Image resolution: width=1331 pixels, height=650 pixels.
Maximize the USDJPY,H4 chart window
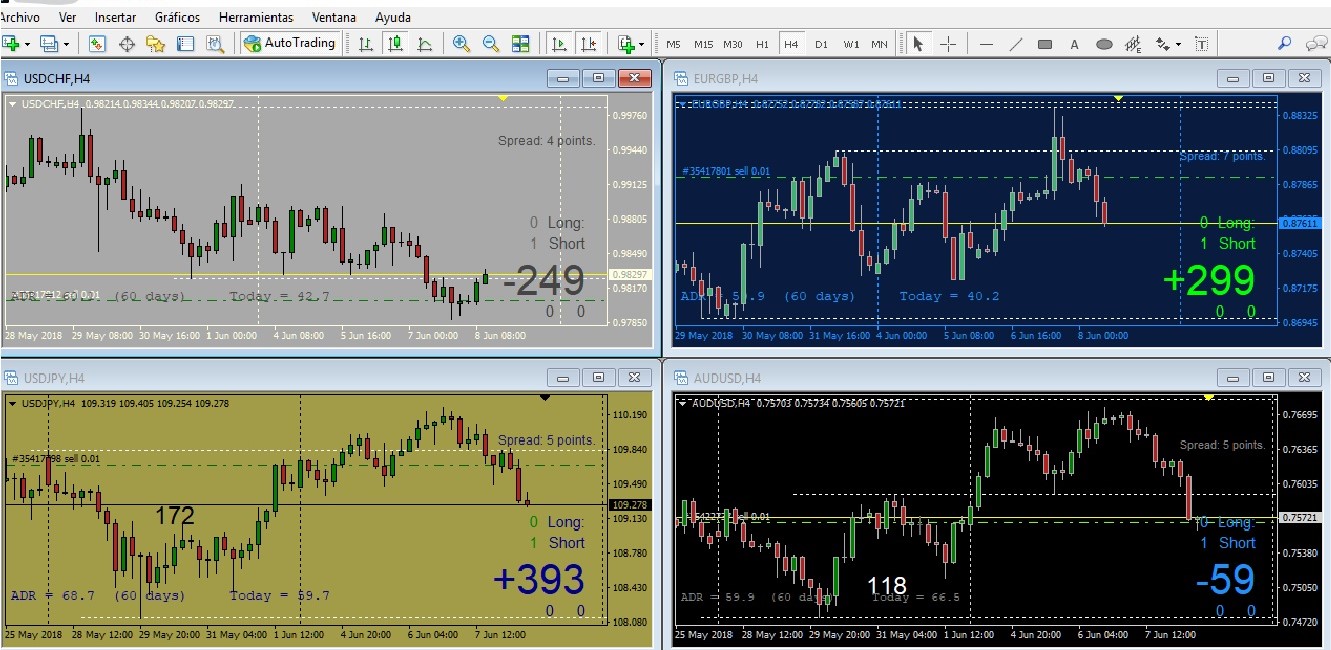point(598,377)
